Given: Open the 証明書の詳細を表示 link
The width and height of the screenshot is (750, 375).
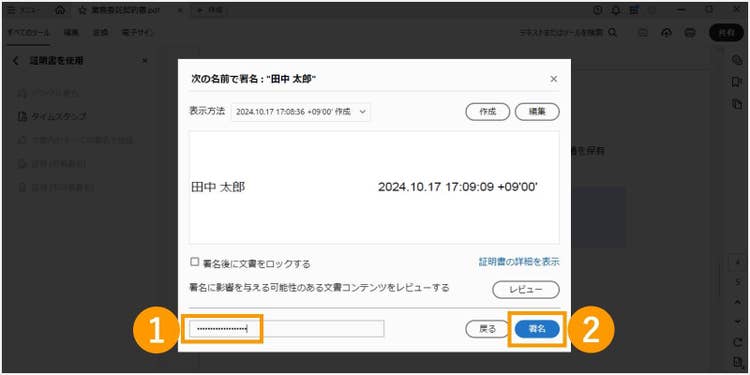Looking at the screenshot, I should (519, 262).
